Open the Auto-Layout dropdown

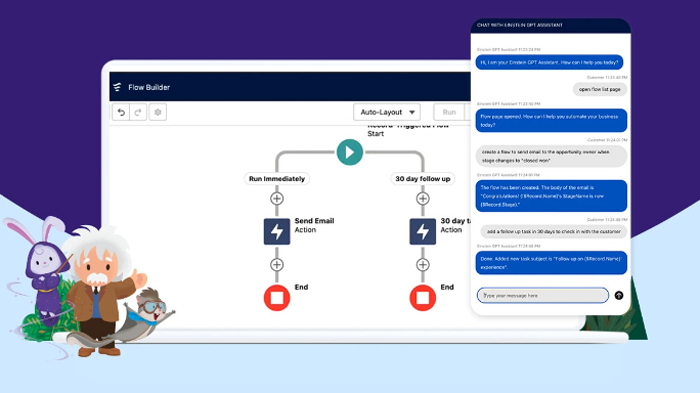tap(387, 112)
